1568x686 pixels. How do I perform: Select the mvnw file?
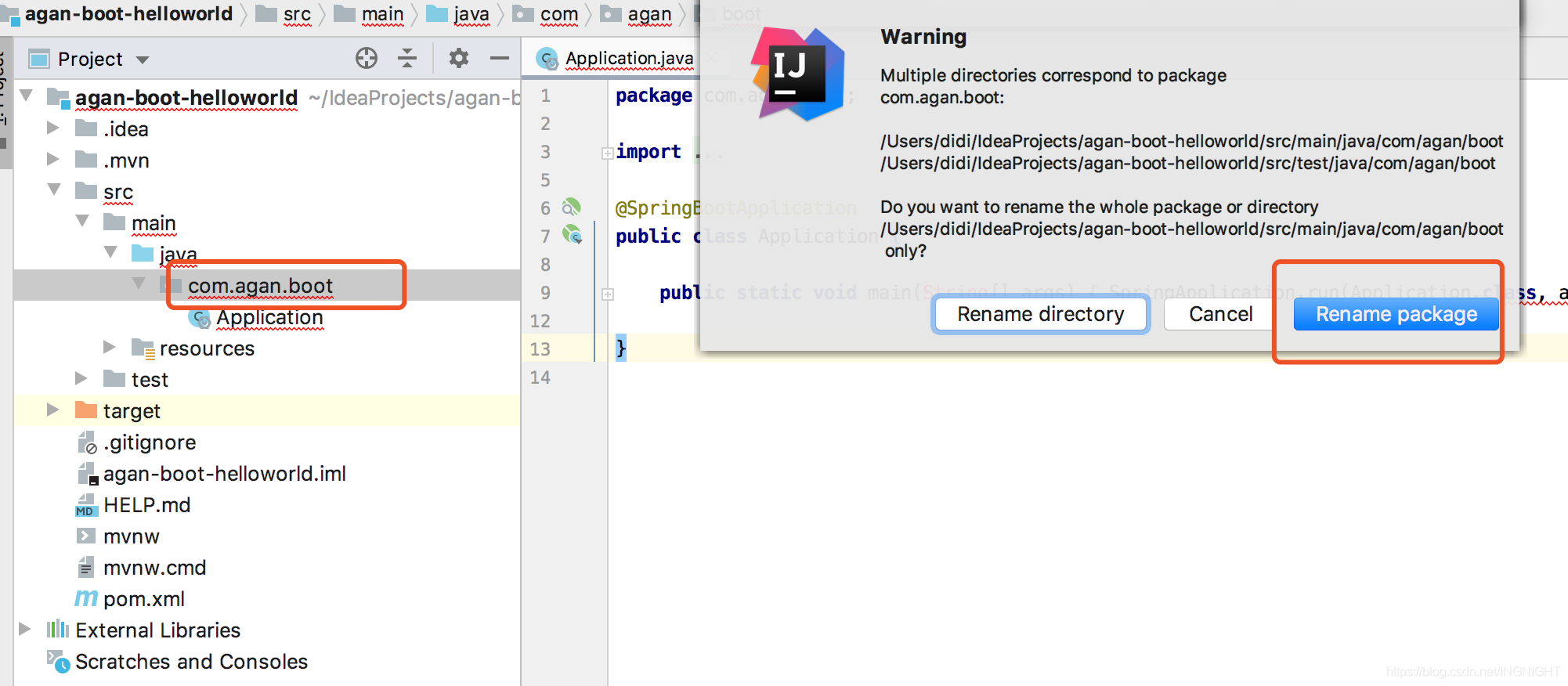(132, 536)
